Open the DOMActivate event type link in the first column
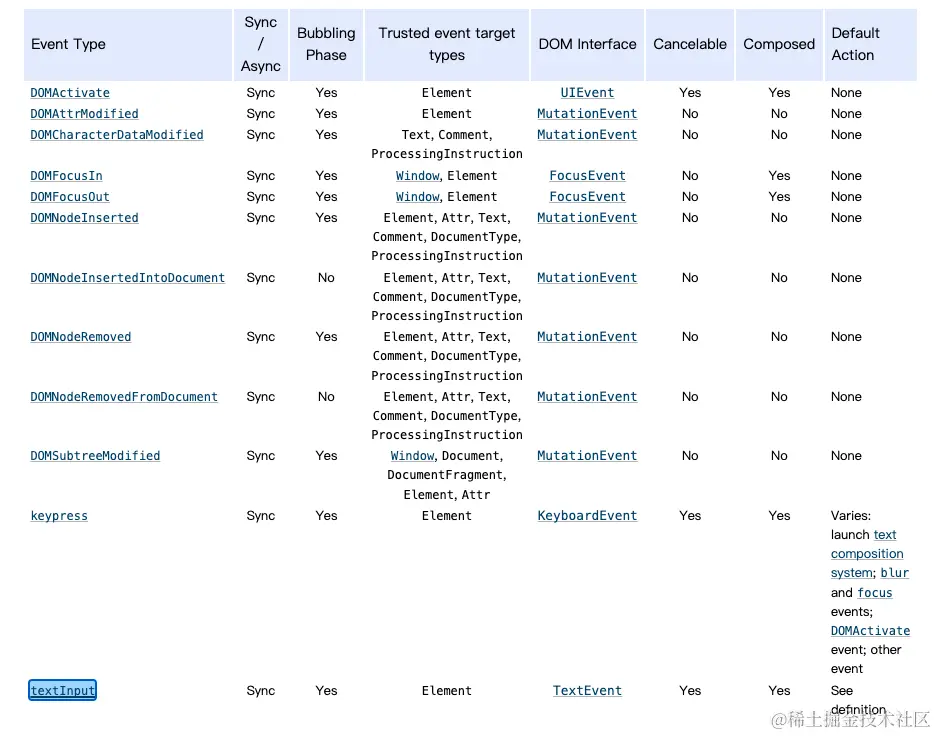Viewport: 937px width, 736px height. 70,93
